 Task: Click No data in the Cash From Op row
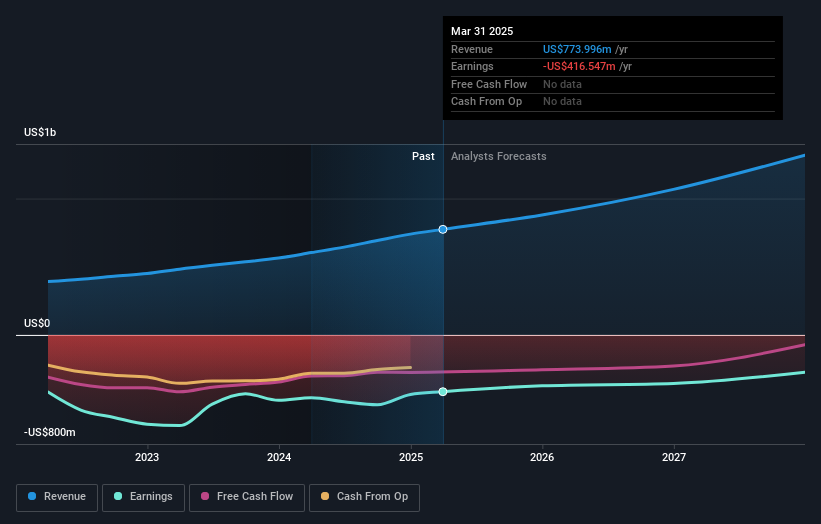coord(562,102)
